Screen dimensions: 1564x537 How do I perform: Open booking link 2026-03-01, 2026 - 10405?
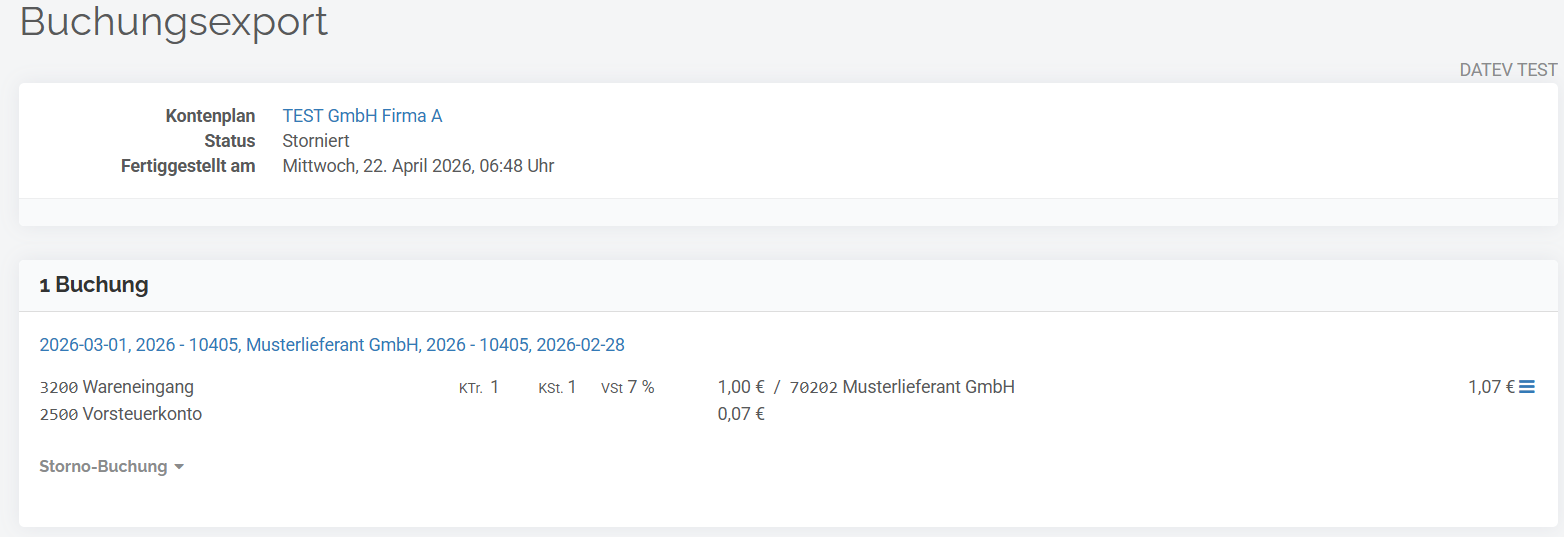click(331, 345)
